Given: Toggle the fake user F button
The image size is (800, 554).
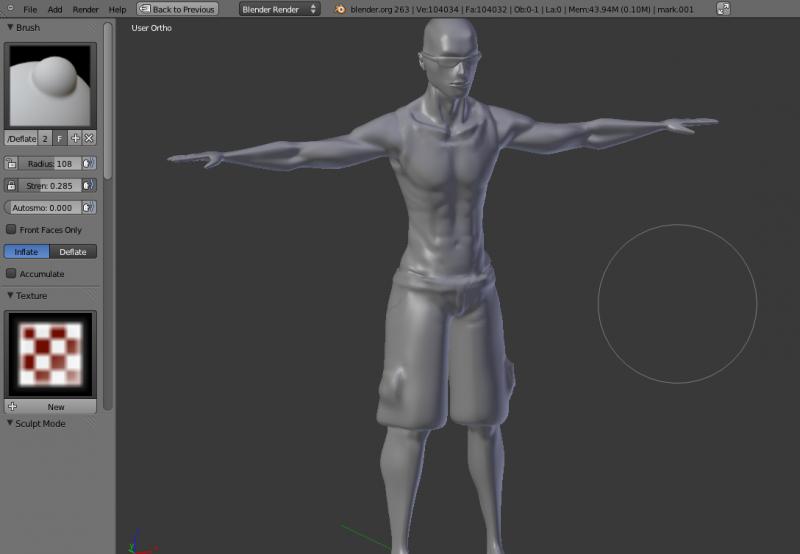Looking at the screenshot, I should (59, 138).
